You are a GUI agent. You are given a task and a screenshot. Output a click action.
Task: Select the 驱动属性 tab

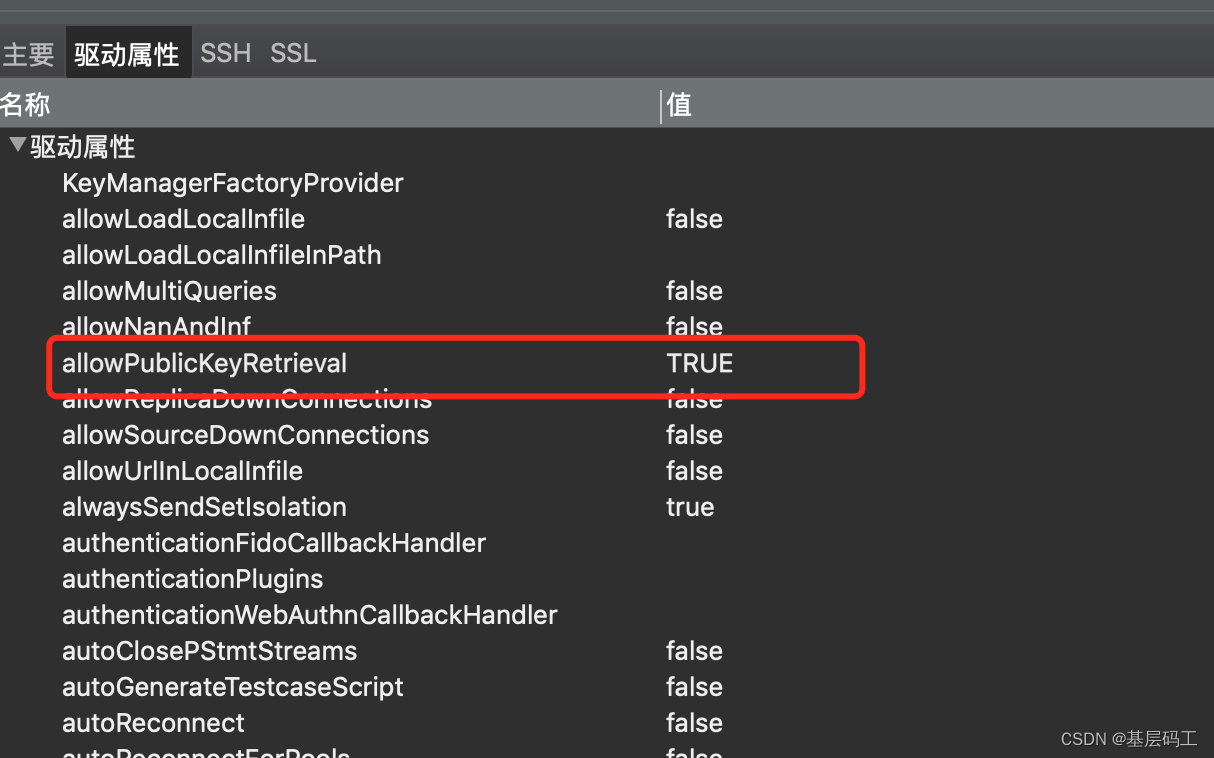point(127,54)
